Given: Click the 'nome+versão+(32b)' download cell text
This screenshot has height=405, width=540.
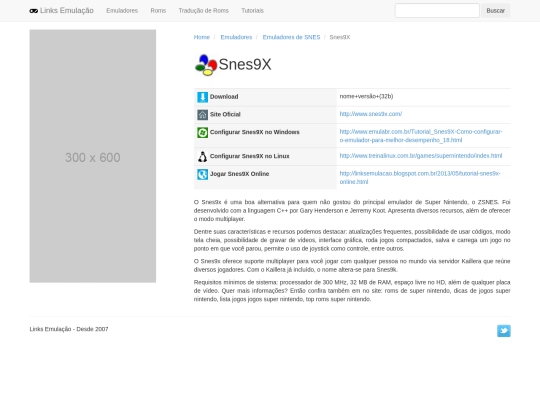Looking at the screenshot, I should tap(366, 96).
